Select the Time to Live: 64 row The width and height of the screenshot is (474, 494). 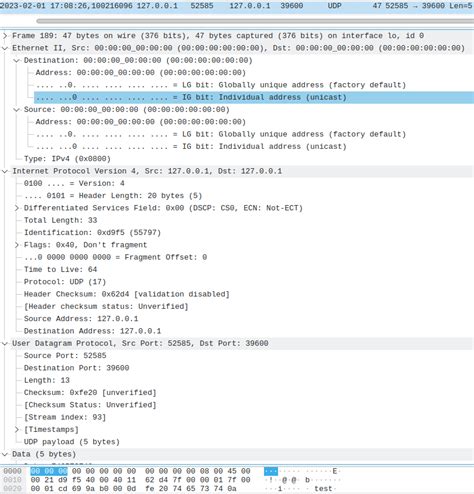coord(60,269)
